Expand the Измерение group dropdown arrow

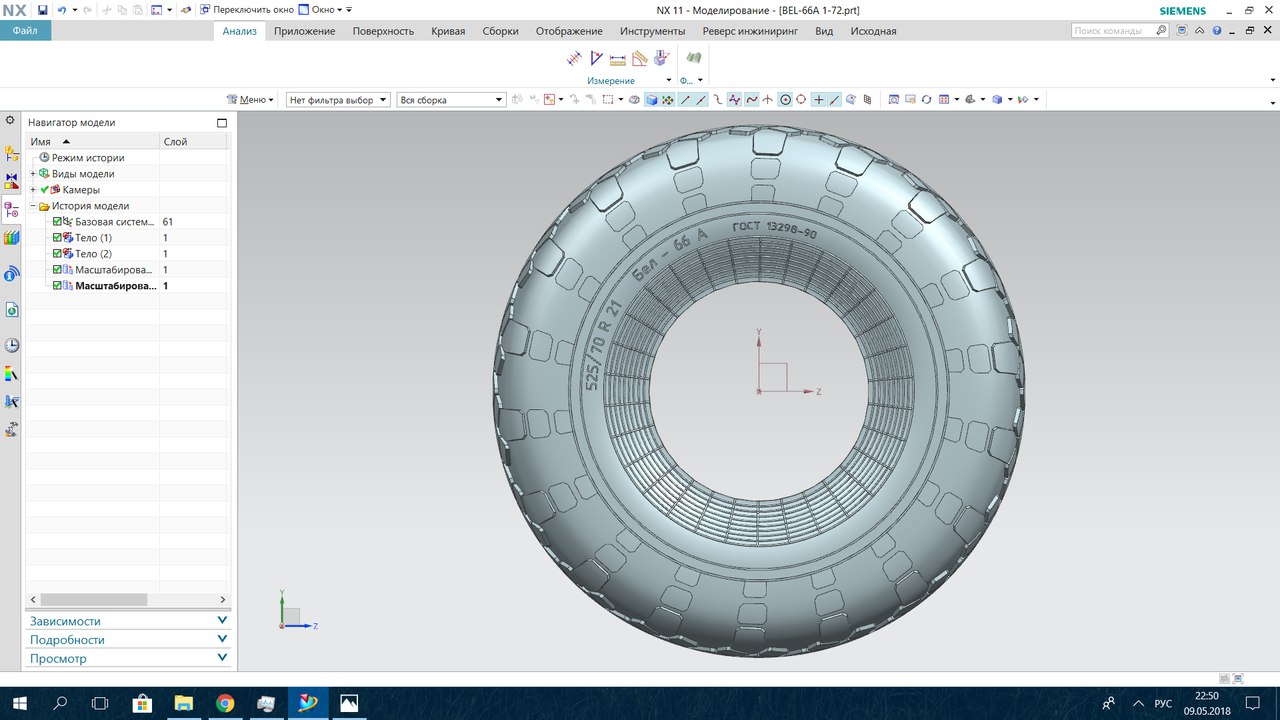pyautogui.click(x=669, y=81)
